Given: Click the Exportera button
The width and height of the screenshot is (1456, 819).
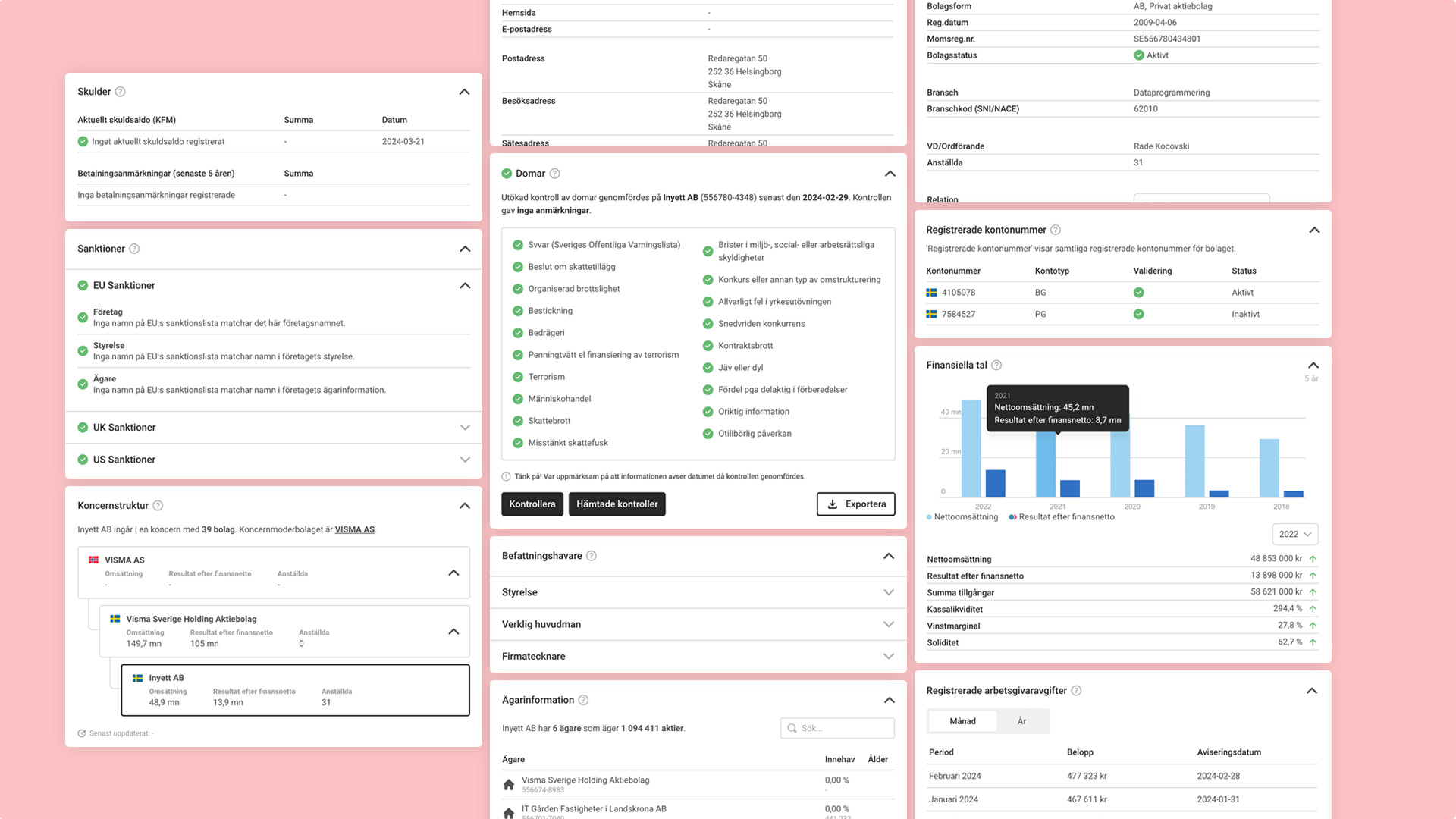Looking at the screenshot, I should tap(855, 504).
